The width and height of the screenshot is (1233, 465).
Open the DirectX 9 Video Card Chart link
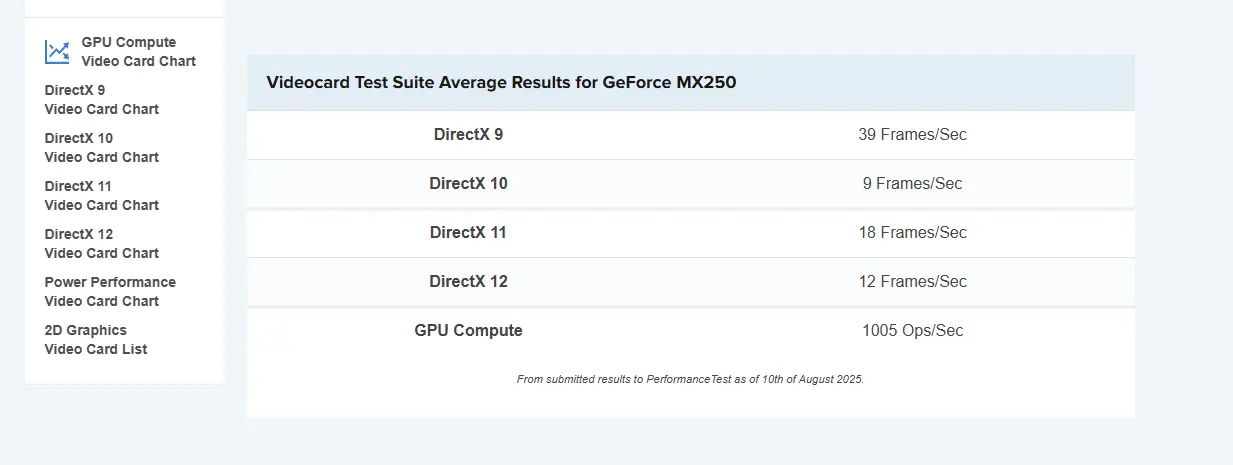point(101,99)
